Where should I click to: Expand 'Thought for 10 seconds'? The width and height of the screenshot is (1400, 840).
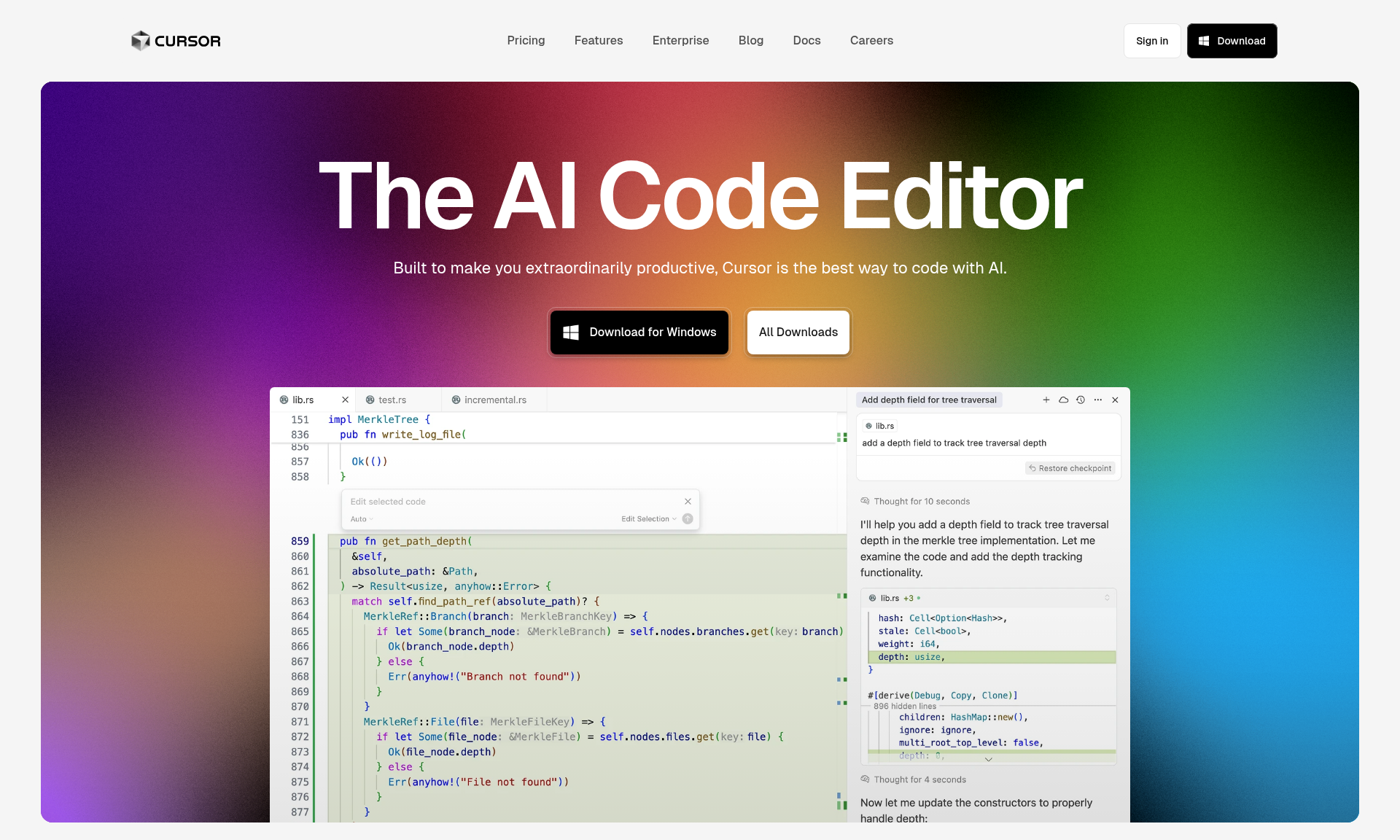coord(916,502)
